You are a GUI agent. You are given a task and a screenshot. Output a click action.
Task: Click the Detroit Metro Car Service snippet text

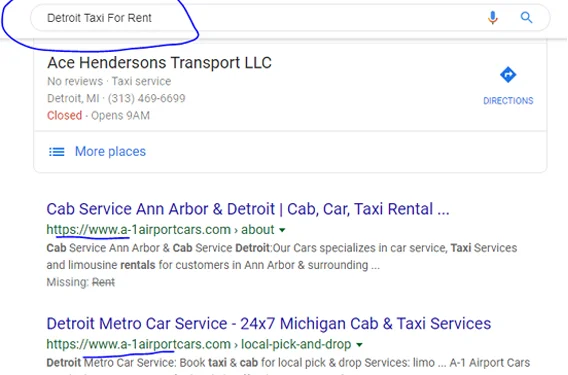click(288, 365)
